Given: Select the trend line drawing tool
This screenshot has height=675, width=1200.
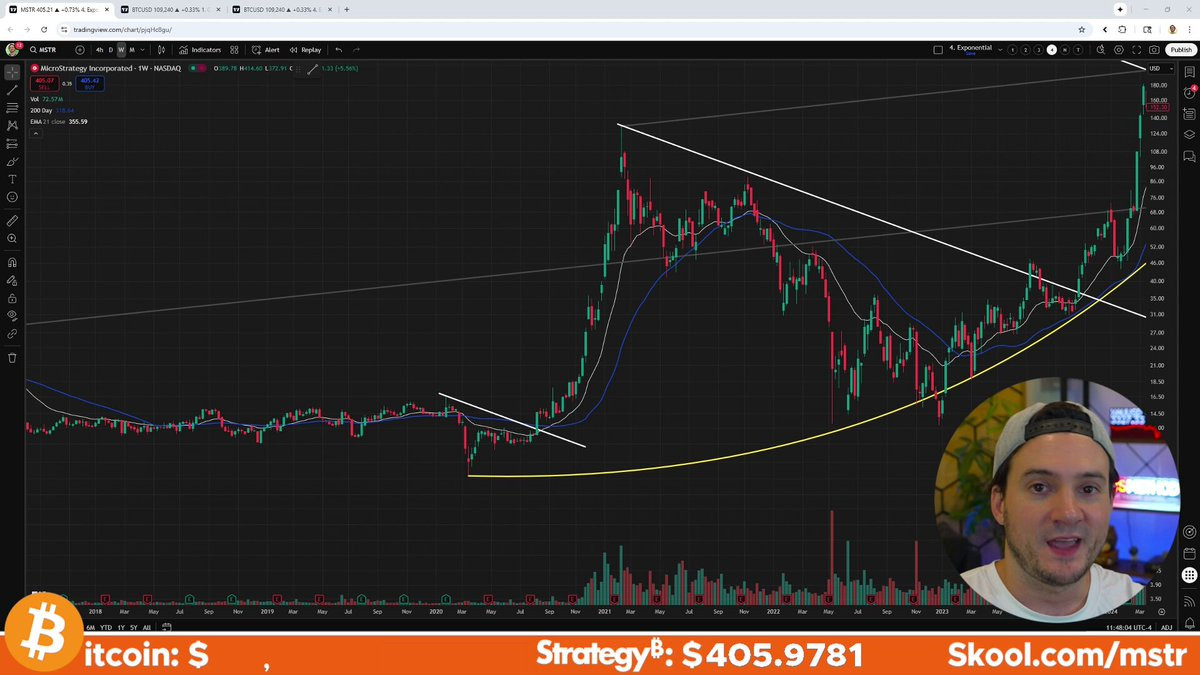Looking at the screenshot, I should 12,90.
